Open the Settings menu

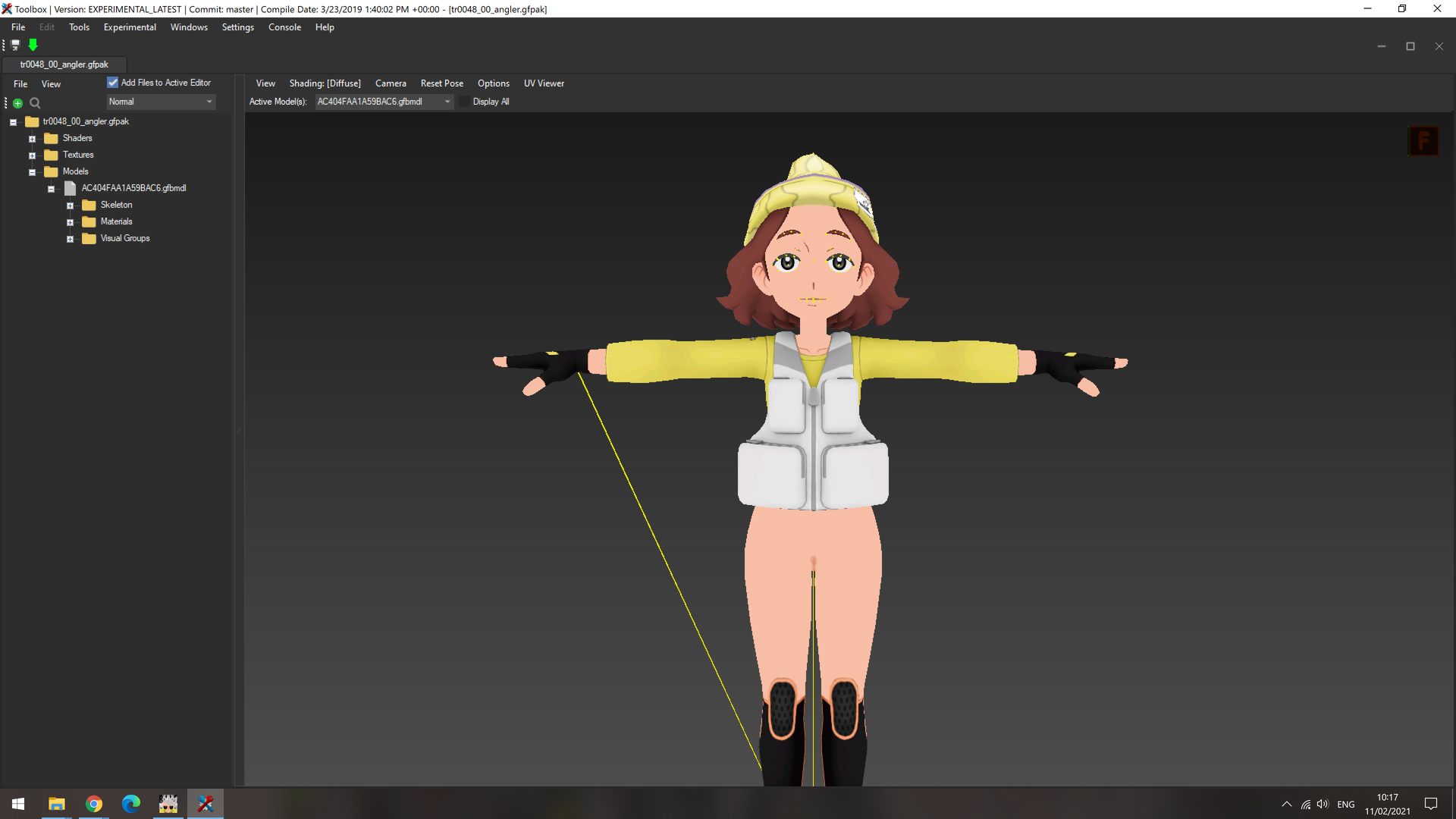pos(237,27)
